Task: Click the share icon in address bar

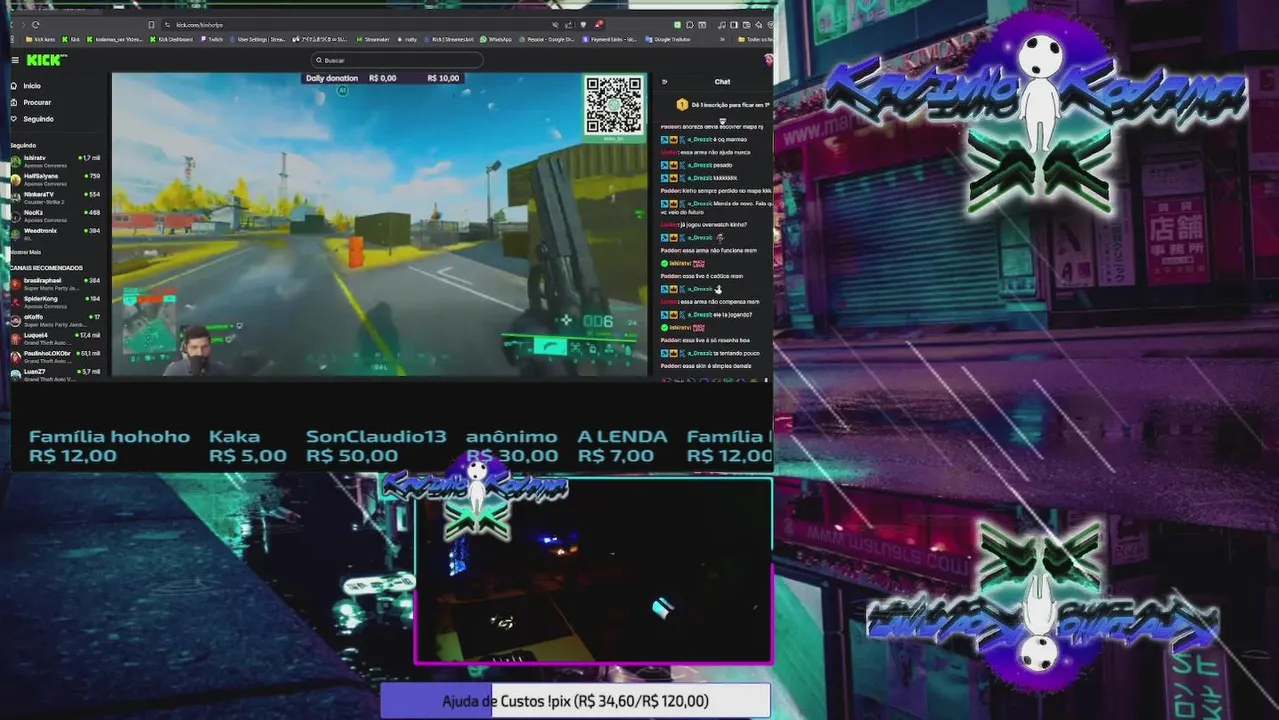Action: point(569,24)
